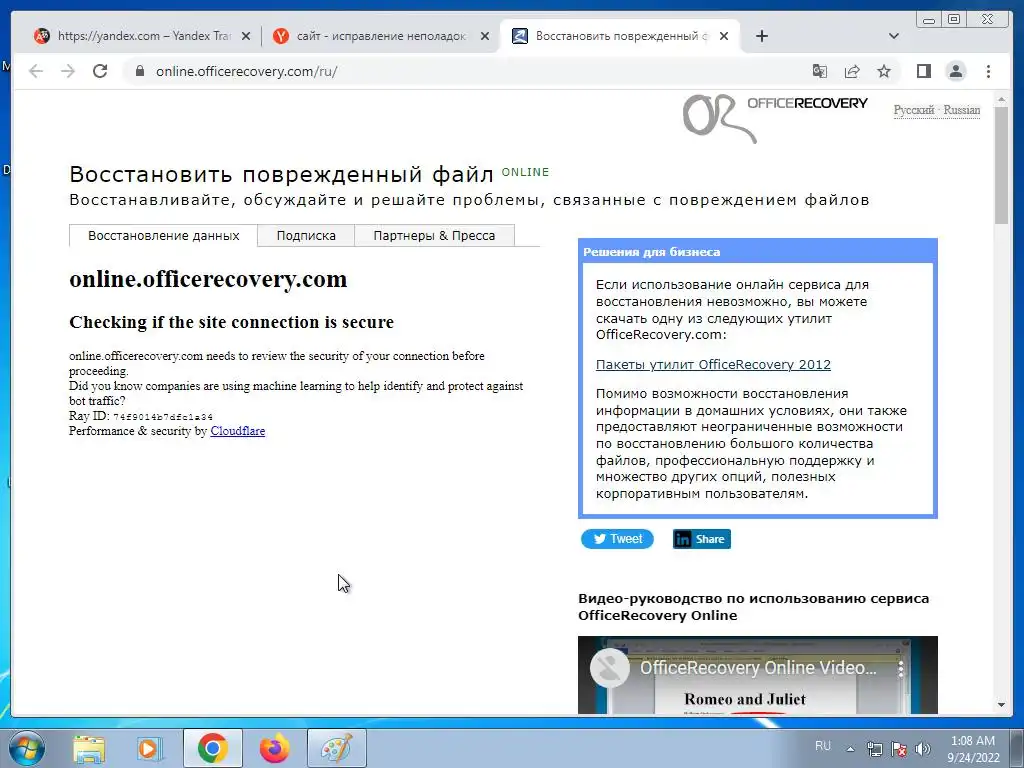The width and height of the screenshot is (1024, 768).
Task: Open Action Center flag icon
Action: (x=899, y=749)
